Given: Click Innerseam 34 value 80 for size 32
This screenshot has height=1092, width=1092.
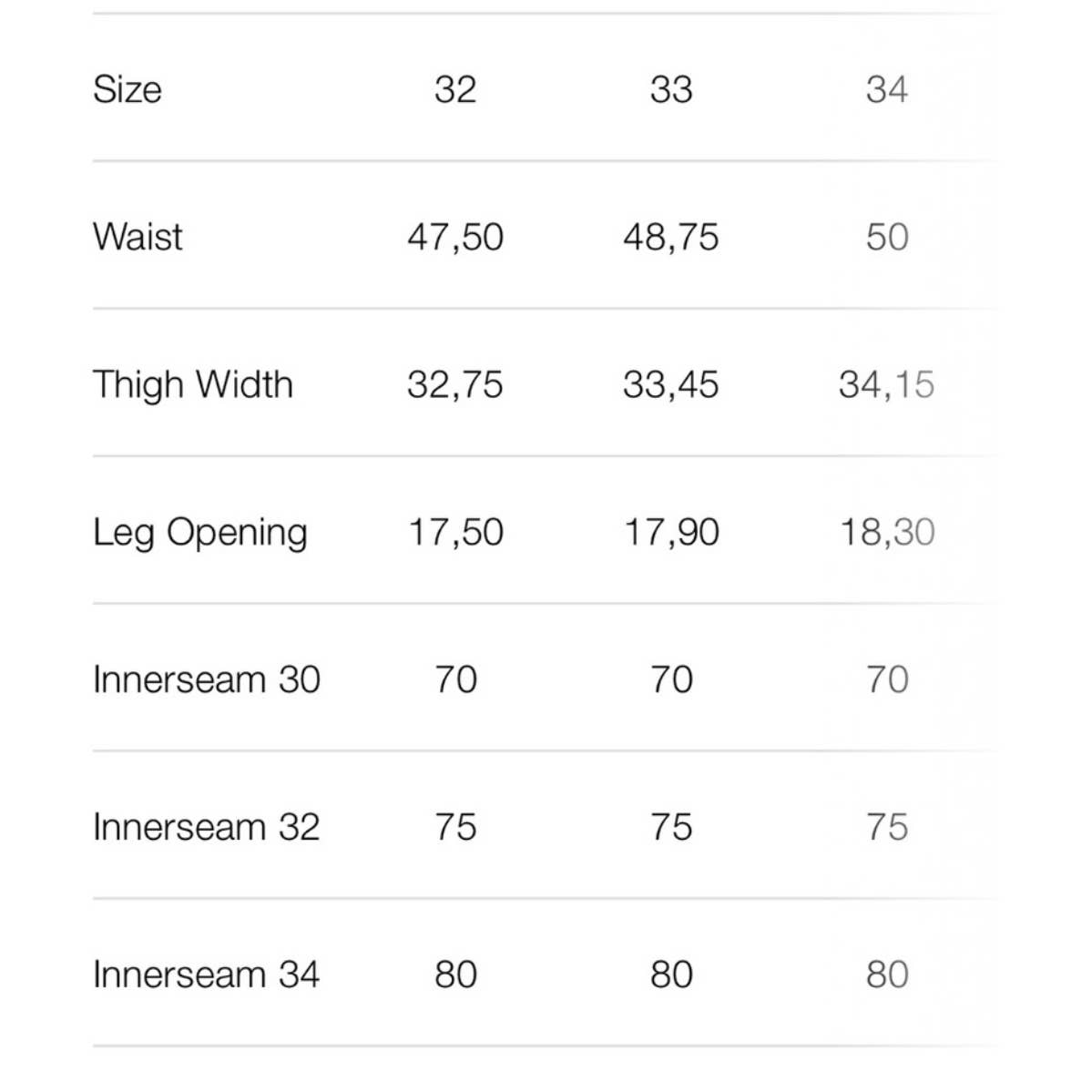Looking at the screenshot, I should [455, 975].
